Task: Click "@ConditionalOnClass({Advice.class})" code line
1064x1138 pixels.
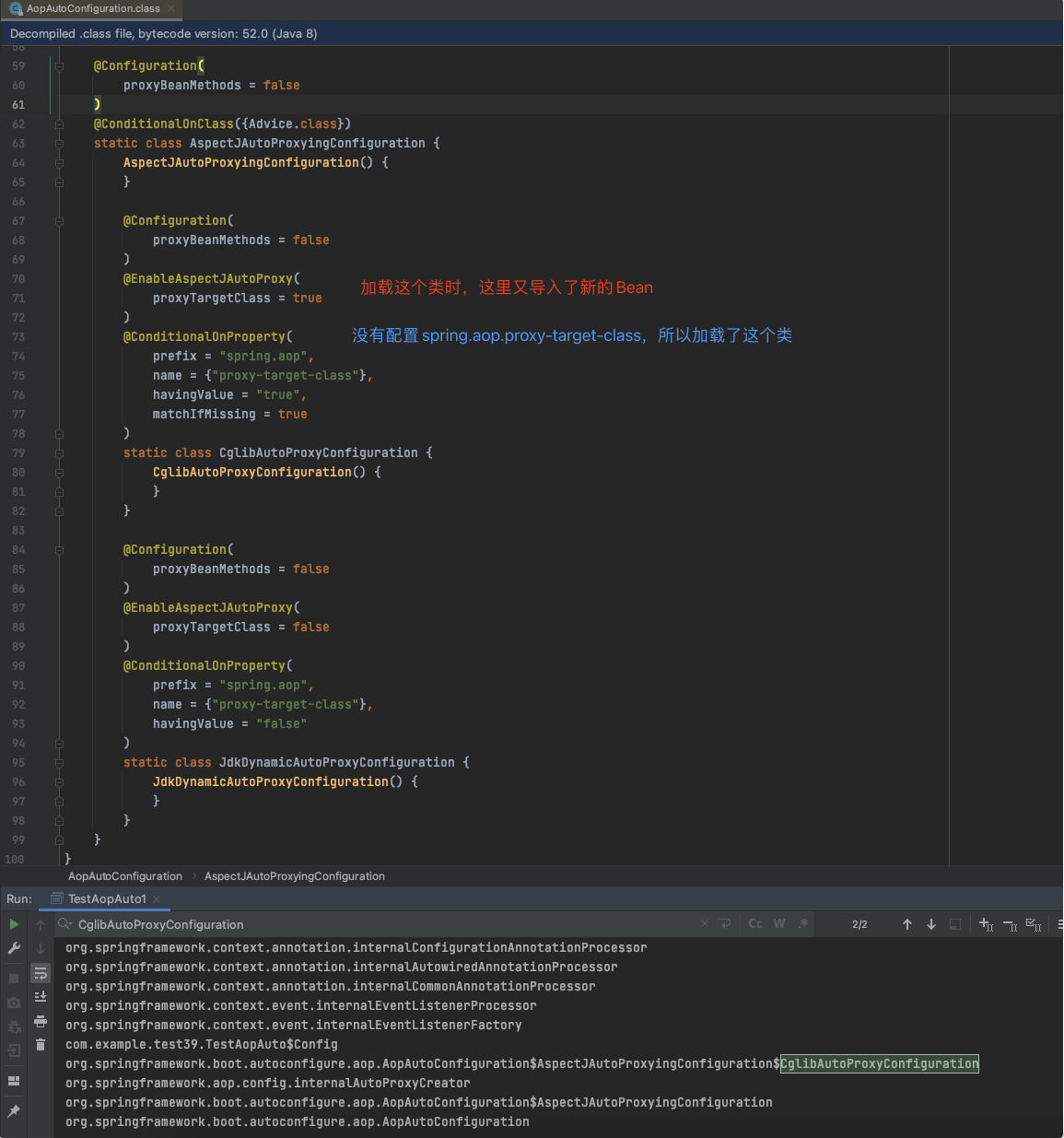Action: (x=222, y=123)
